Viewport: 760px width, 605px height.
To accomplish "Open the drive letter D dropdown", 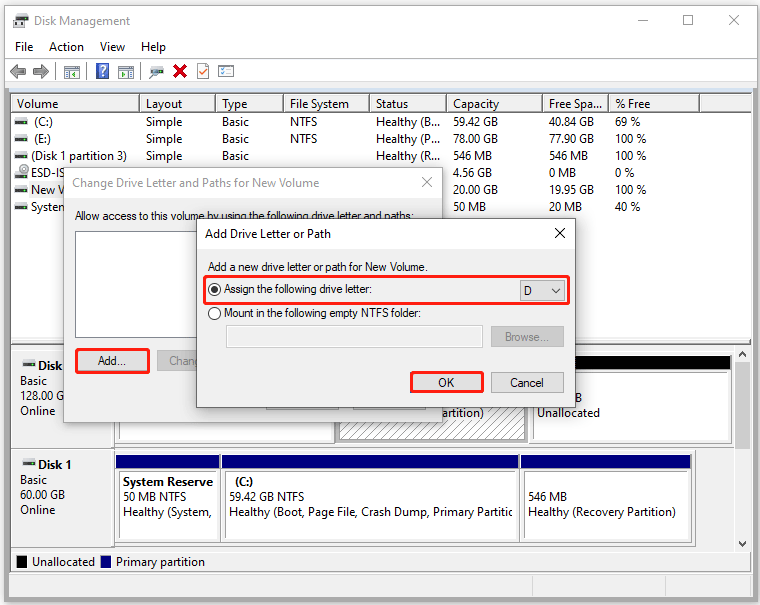I will [x=542, y=290].
